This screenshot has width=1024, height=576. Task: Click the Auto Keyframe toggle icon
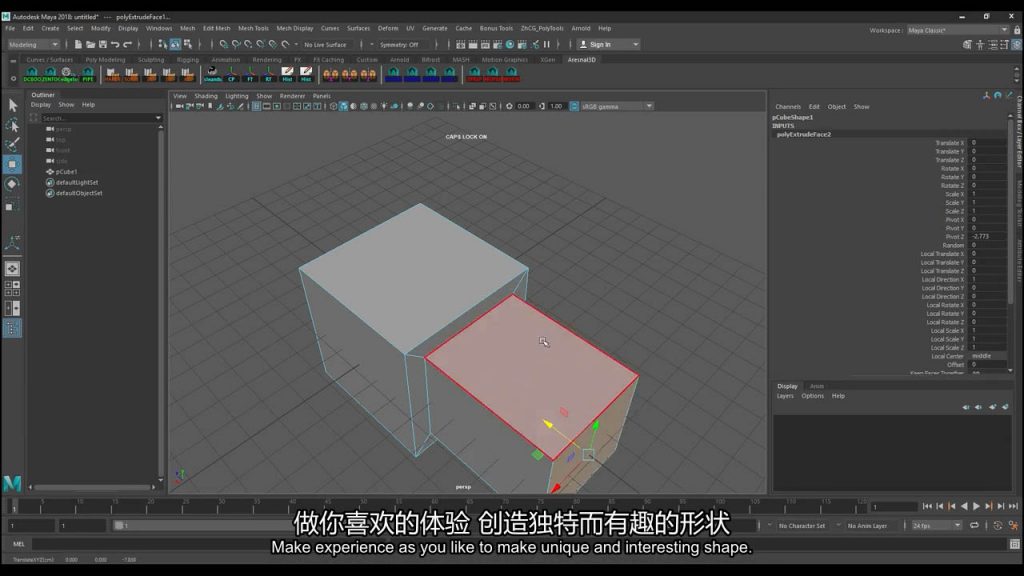pos(998,525)
